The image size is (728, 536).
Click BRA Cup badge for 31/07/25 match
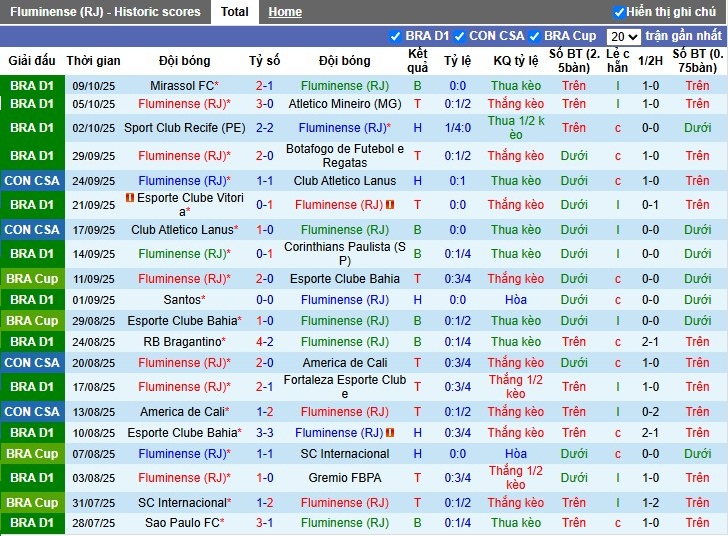pos(32,503)
